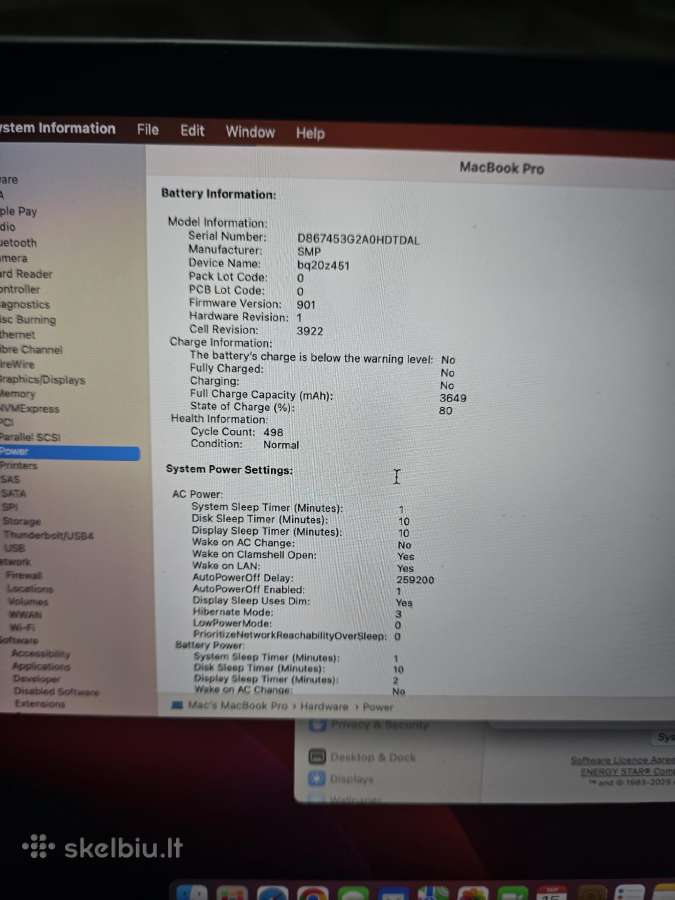This screenshot has height=900, width=675.
Task: Select Thunderbolt/USB4 in the sidebar
Action: click(49, 535)
